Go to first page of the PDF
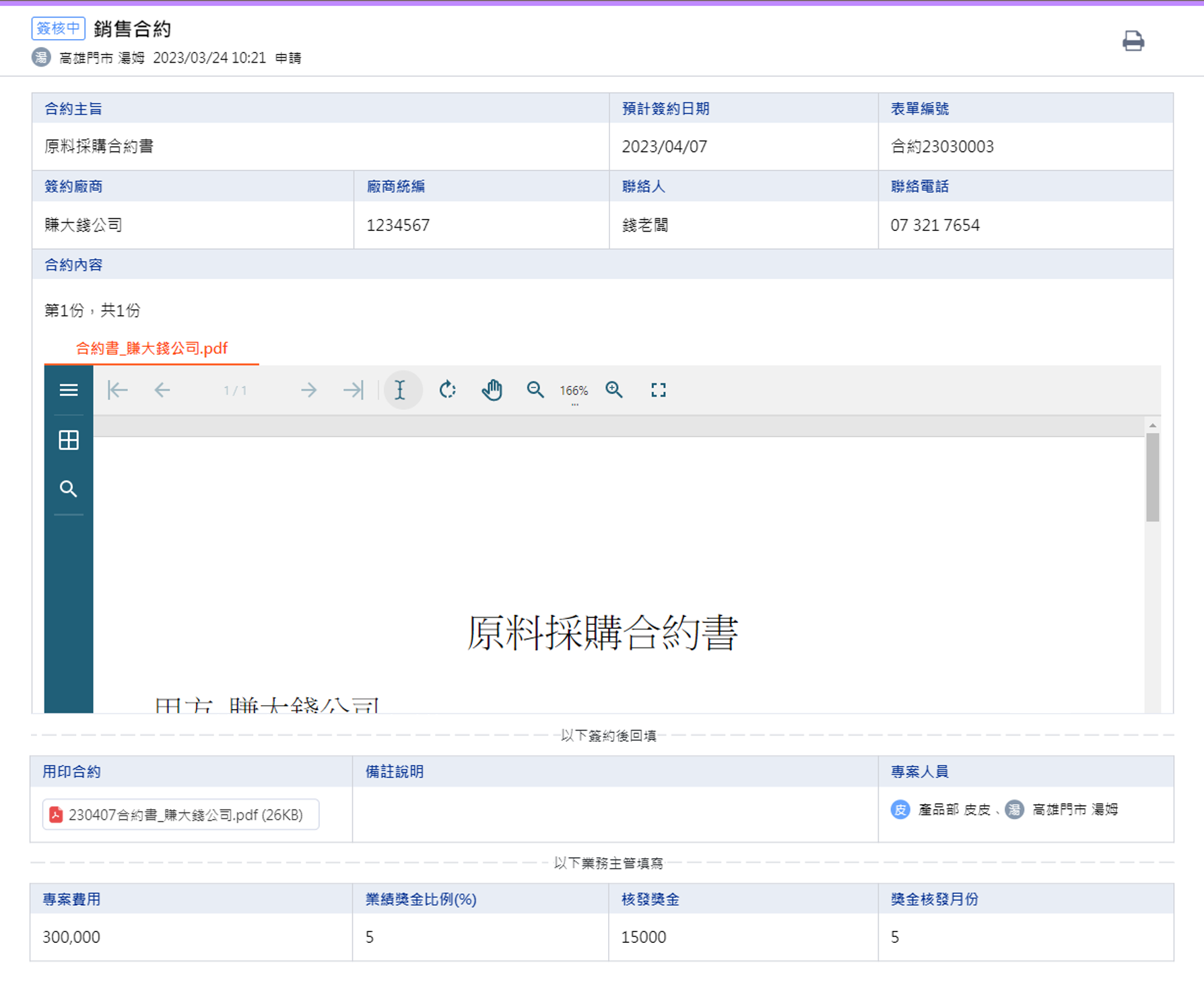1204x982 pixels. tap(118, 390)
